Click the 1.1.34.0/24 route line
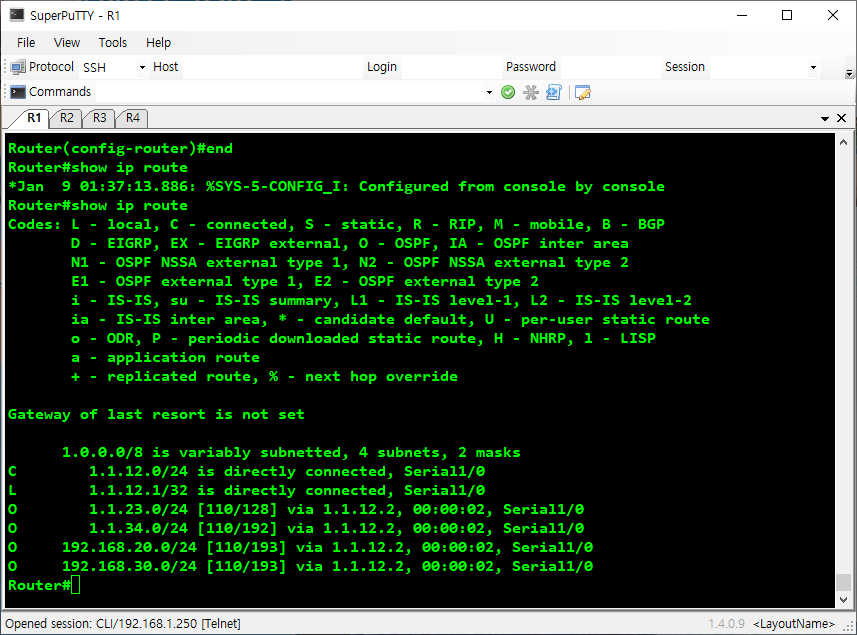857x635 pixels. coord(296,528)
